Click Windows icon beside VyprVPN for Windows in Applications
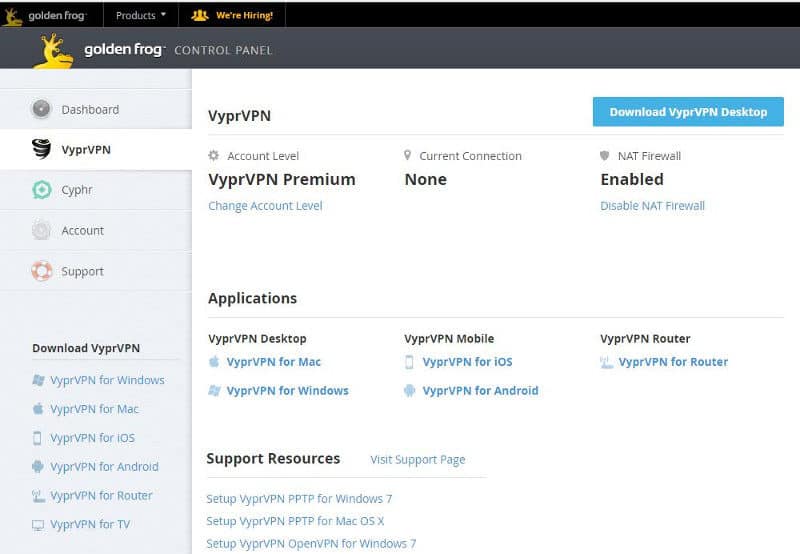 click(214, 391)
